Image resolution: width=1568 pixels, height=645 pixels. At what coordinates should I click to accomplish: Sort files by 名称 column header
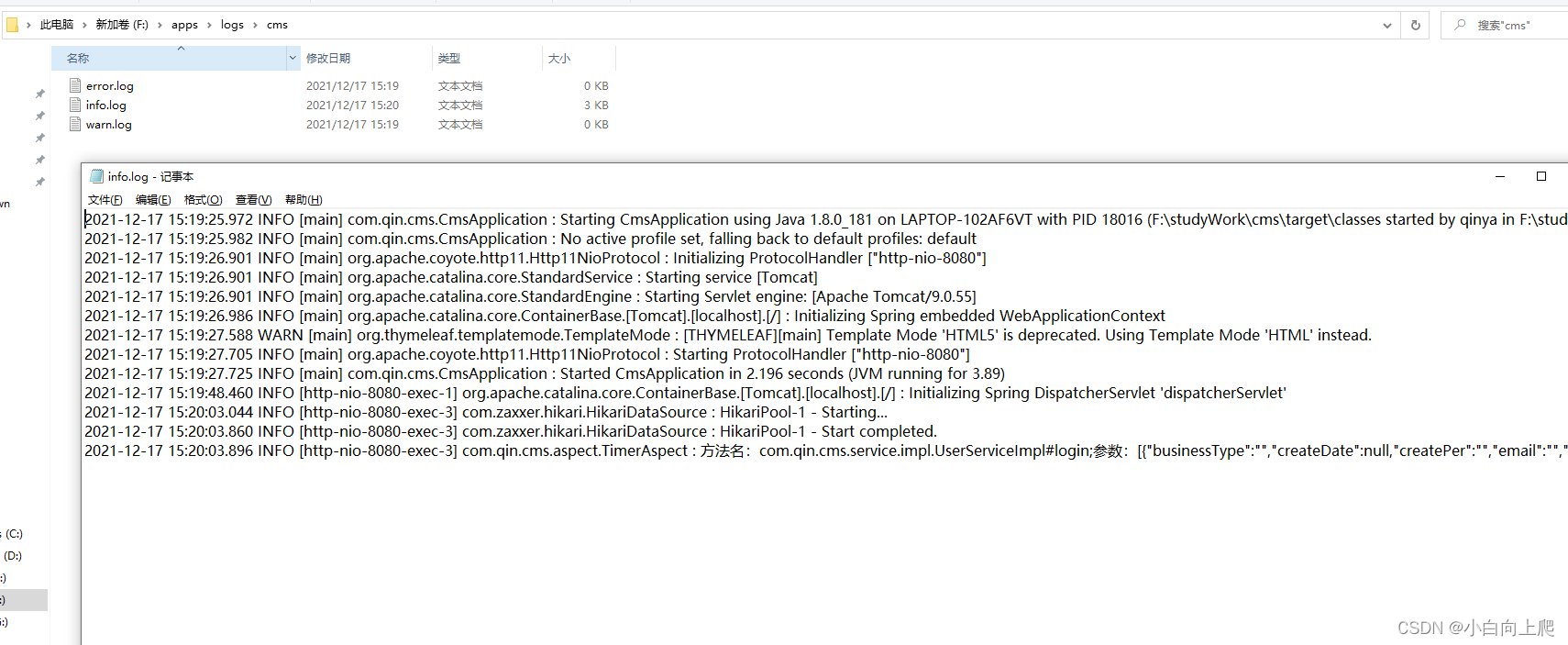pos(169,58)
